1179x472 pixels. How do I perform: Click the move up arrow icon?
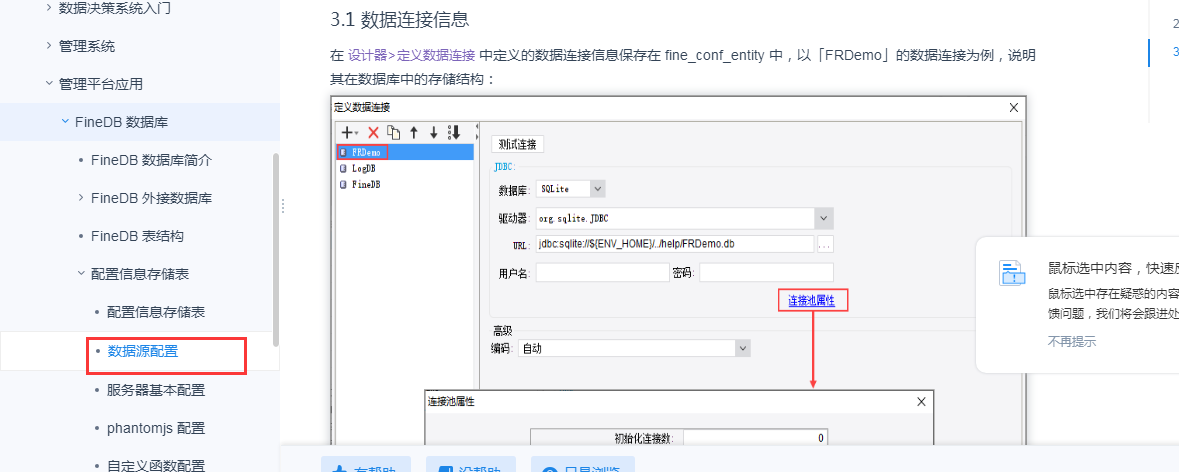click(414, 132)
